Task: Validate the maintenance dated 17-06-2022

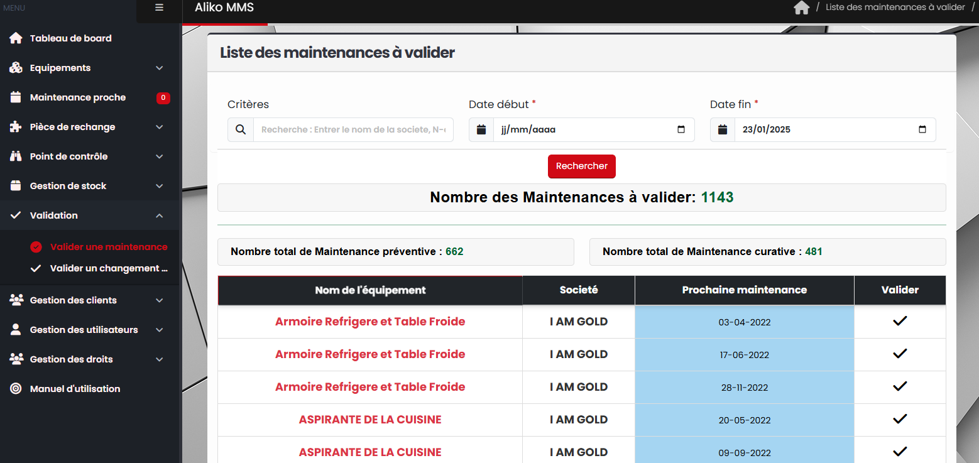Action: [899, 354]
